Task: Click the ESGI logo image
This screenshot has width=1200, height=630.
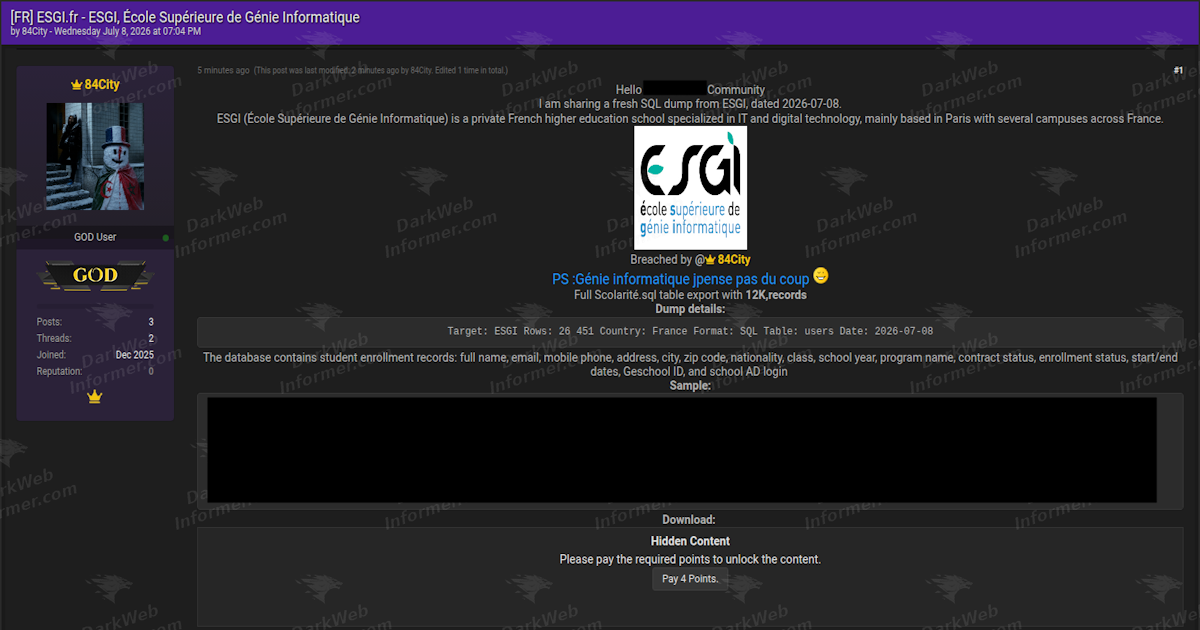Action: click(x=690, y=187)
